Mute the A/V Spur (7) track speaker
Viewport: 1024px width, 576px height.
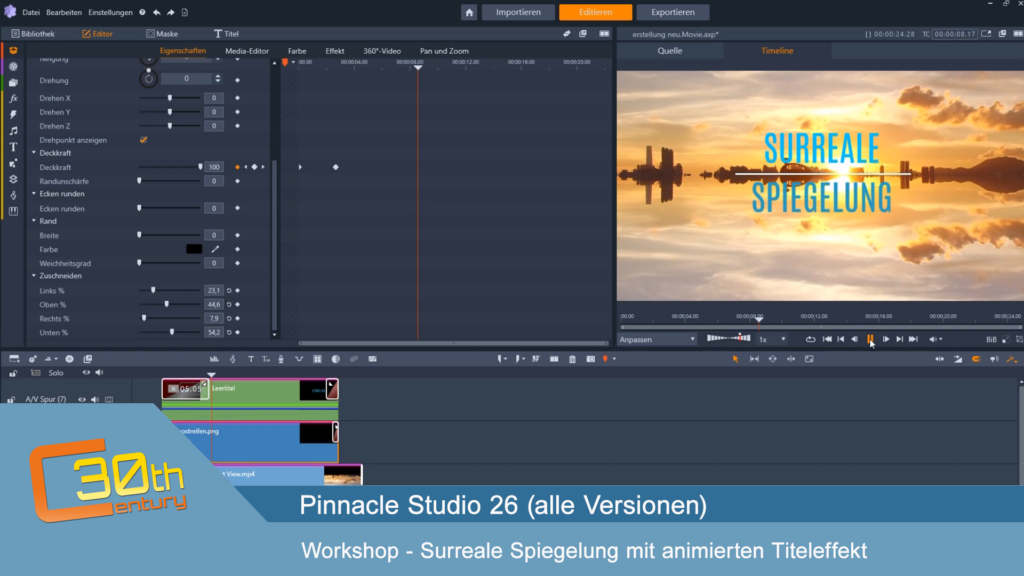[x=95, y=399]
